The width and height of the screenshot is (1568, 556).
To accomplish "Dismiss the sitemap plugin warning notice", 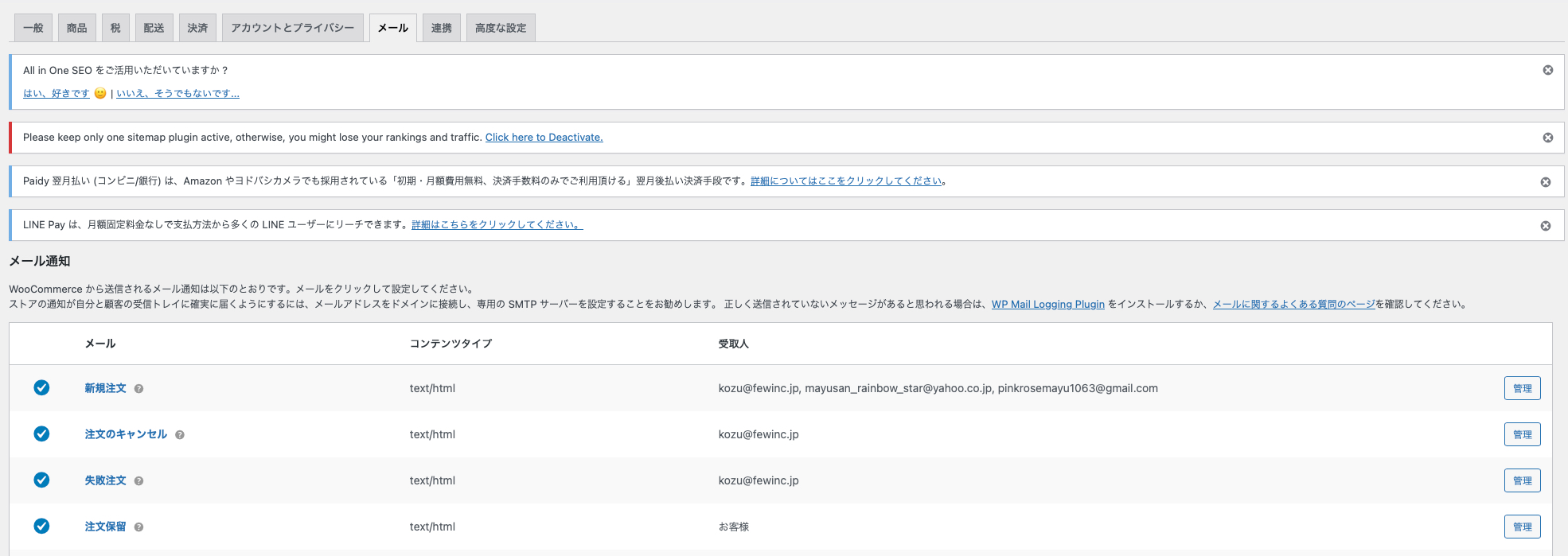I will click(1547, 138).
